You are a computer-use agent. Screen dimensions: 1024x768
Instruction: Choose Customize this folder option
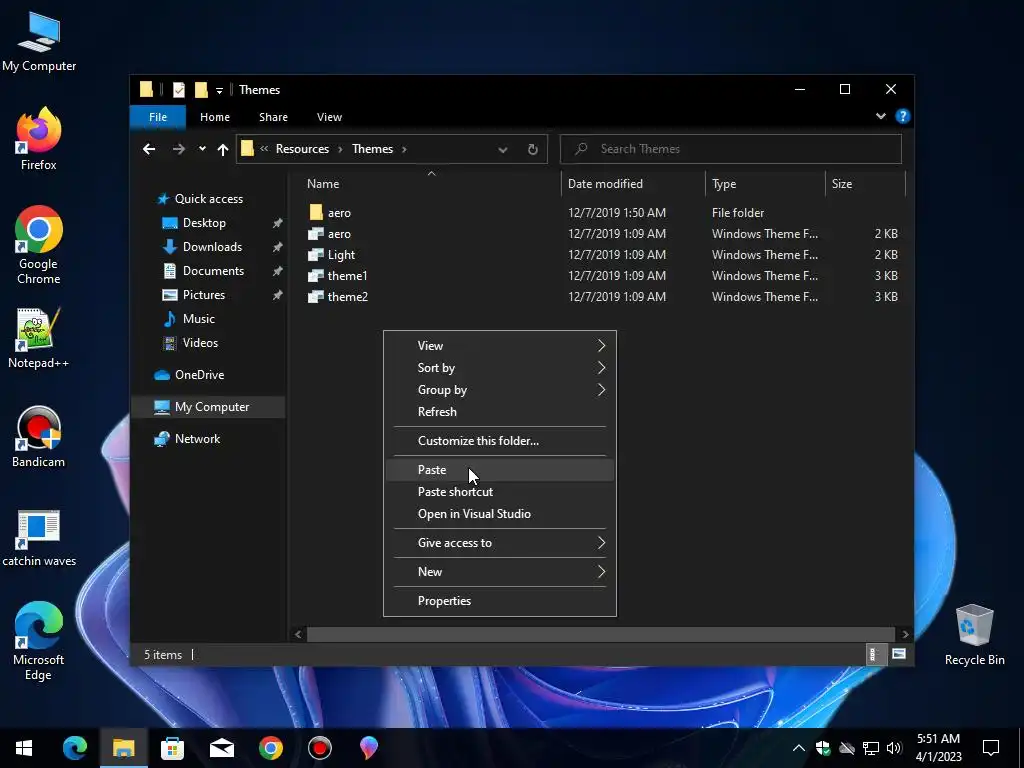click(500, 441)
